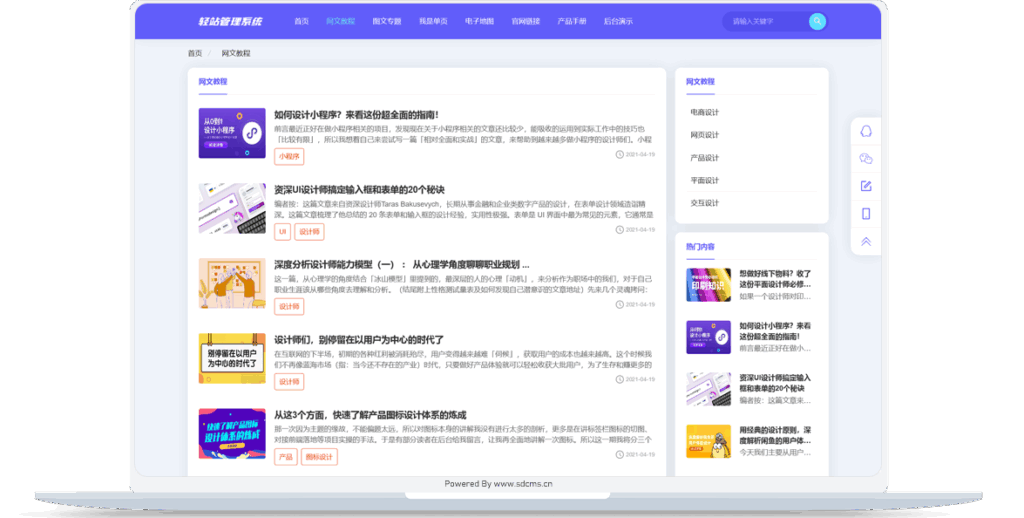Click the 快速了解产品图标 thumbnail image
Viewport: 1024px width, 518px height.
232,434
